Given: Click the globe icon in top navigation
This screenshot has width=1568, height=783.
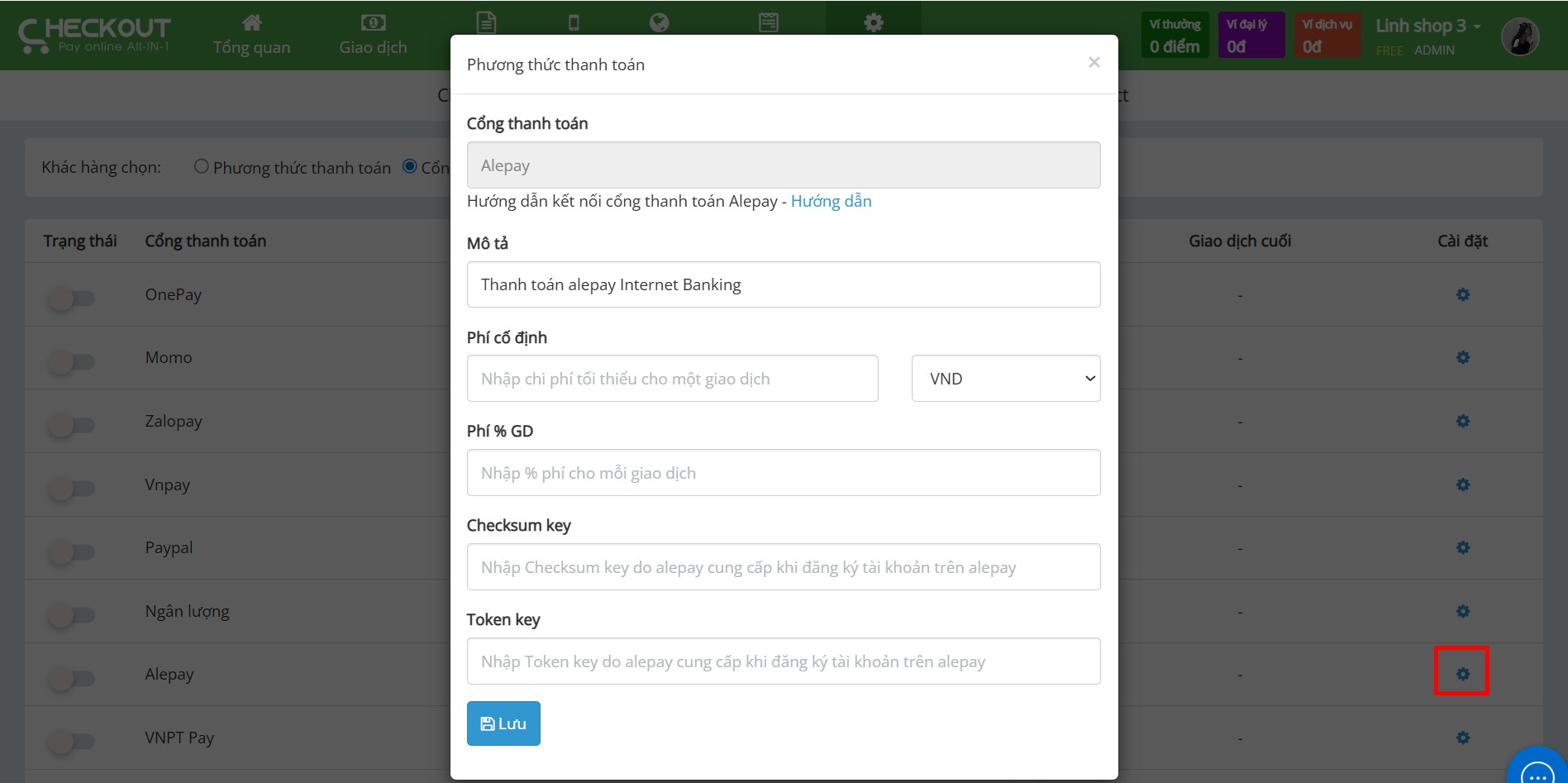Looking at the screenshot, I should pyautogui.click(x=659, y=22).
